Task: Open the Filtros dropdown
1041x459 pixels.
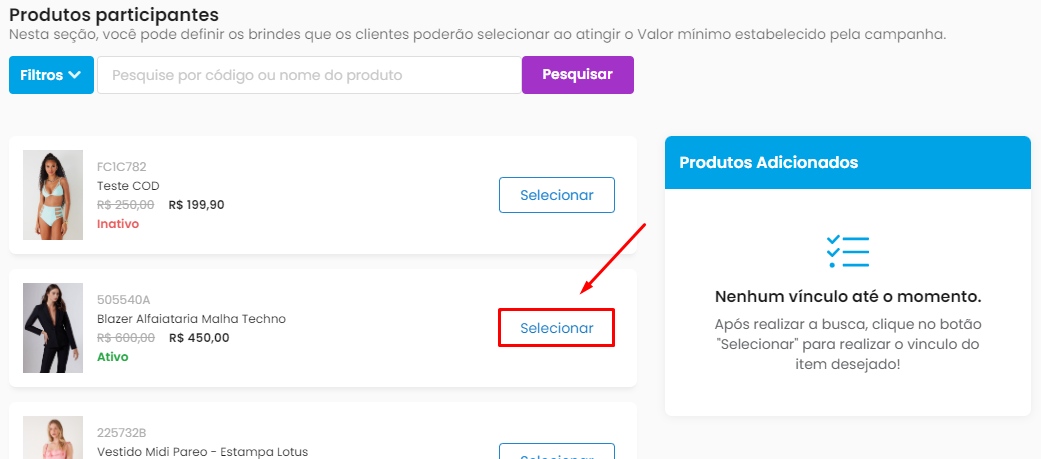Action: [51, 75]
